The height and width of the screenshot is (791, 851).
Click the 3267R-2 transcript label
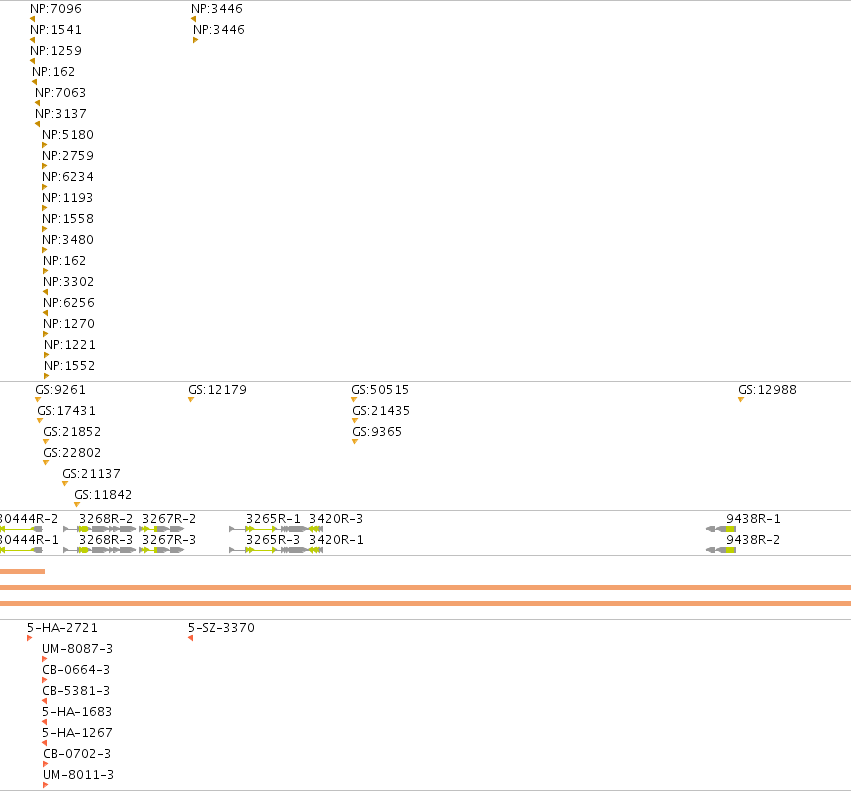tap(169, 519)
